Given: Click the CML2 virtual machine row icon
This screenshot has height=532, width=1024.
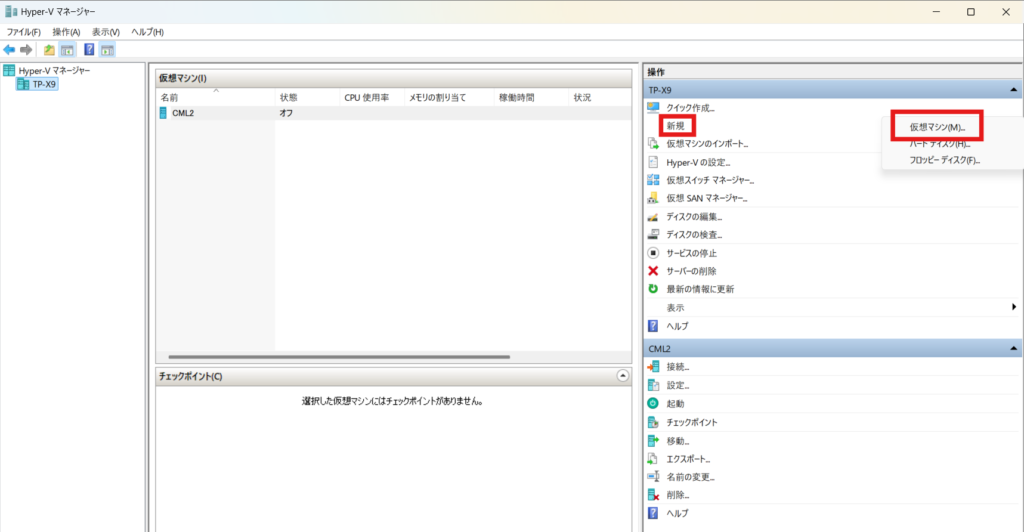Looking at the screenshot, I should pos(163,113).
